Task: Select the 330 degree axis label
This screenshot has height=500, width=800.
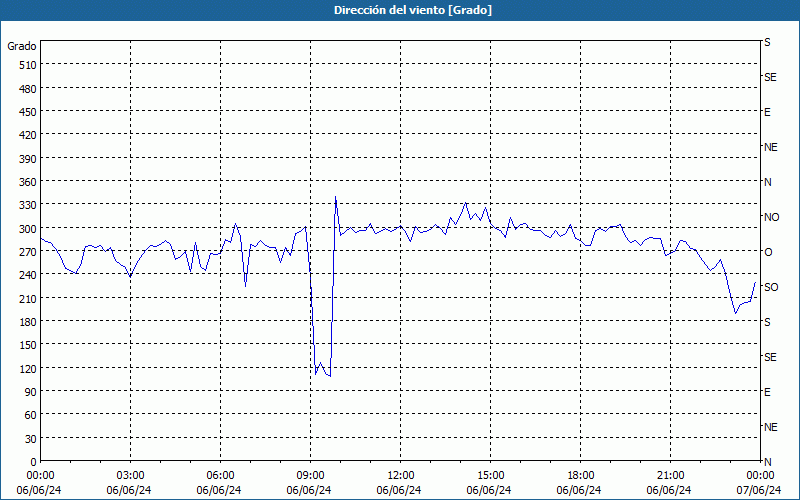Action: tap(28, 205)
